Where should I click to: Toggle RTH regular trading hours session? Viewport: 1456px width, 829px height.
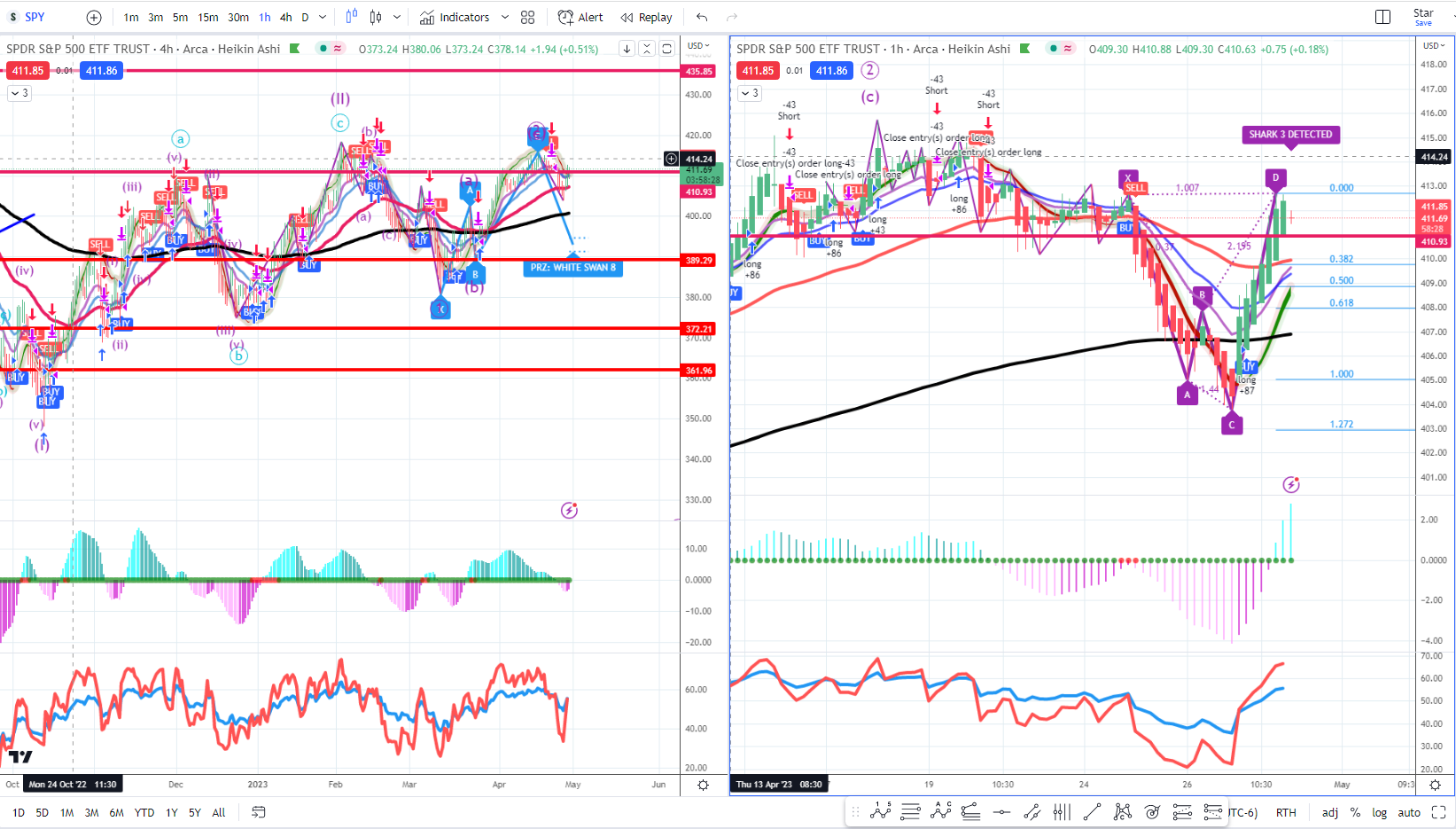pos(1286,812)
